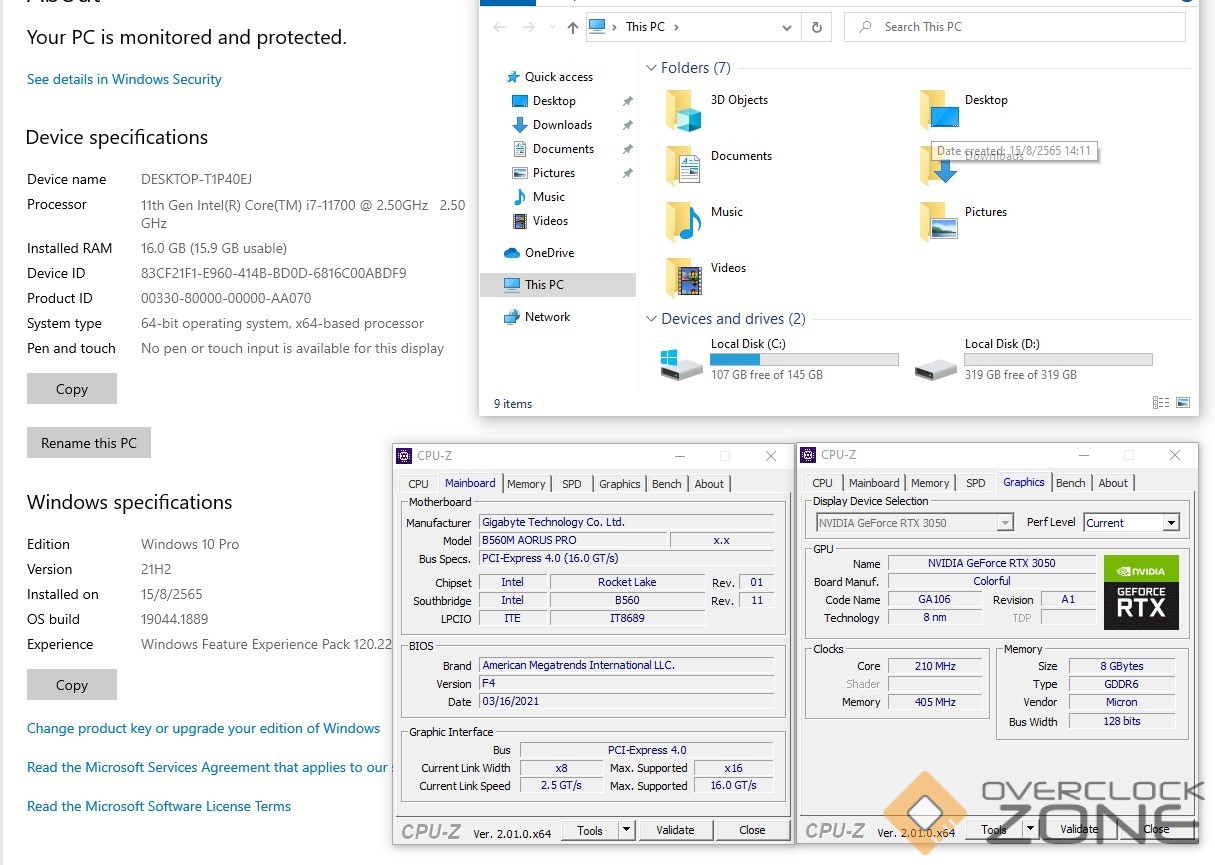Open the Music folder icon in Folders
1215x865 pixels.
pos(685,222)
